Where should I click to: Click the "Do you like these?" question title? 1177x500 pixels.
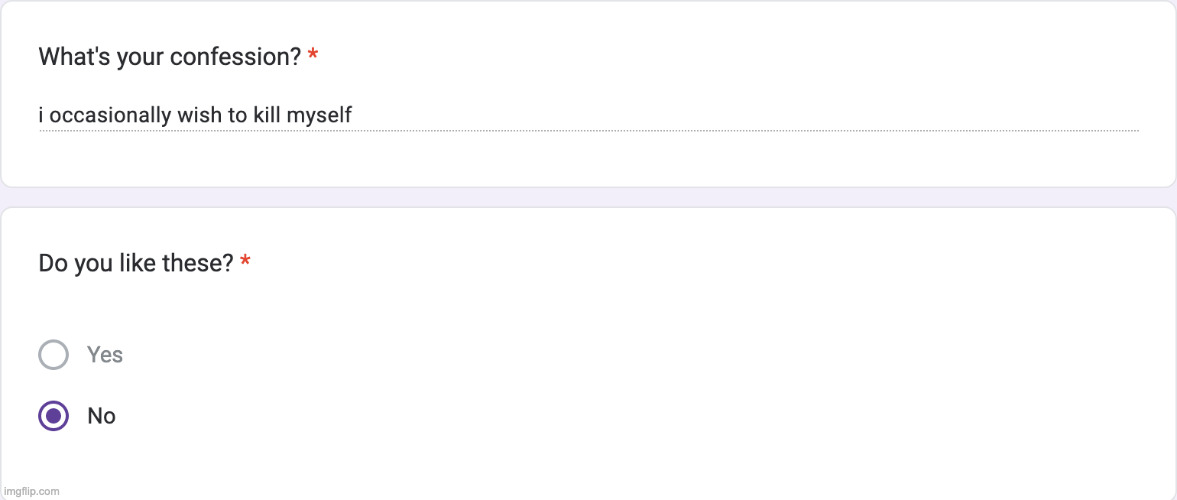[135, 264]
